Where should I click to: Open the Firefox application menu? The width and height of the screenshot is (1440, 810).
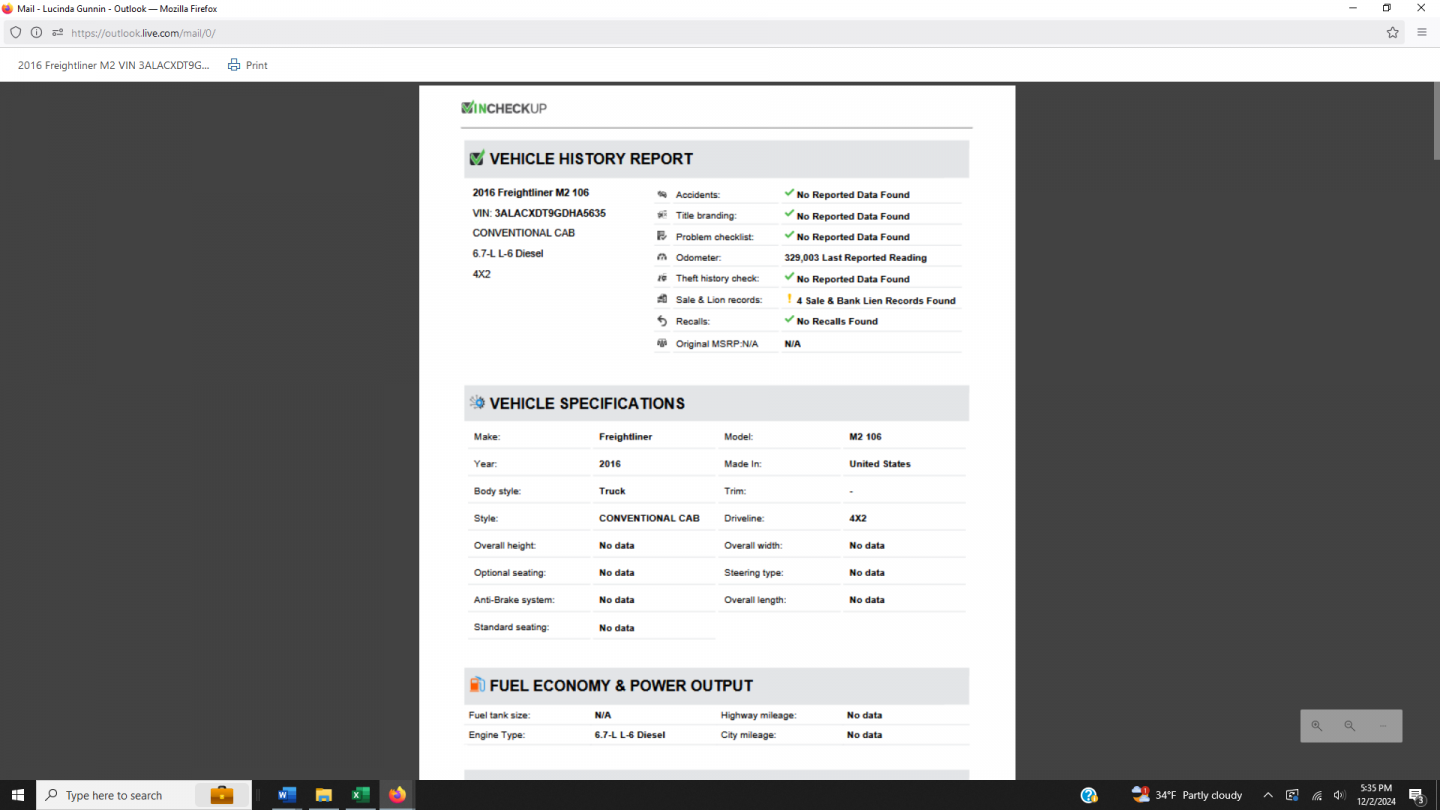[1422, 33]
